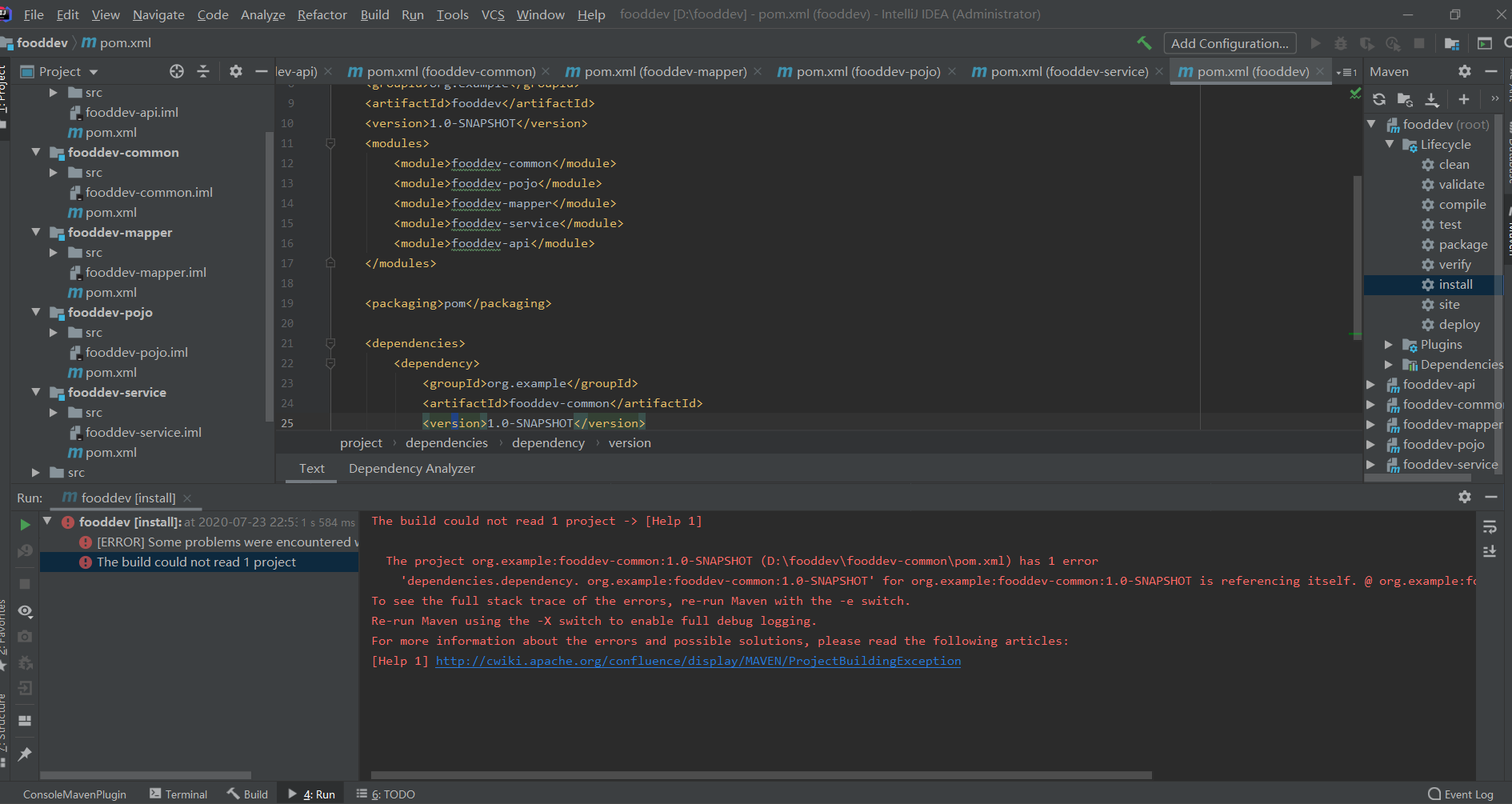
Task: Click the fooddev breadcrumb in navigation bar
Action: (x=42, y=43)
